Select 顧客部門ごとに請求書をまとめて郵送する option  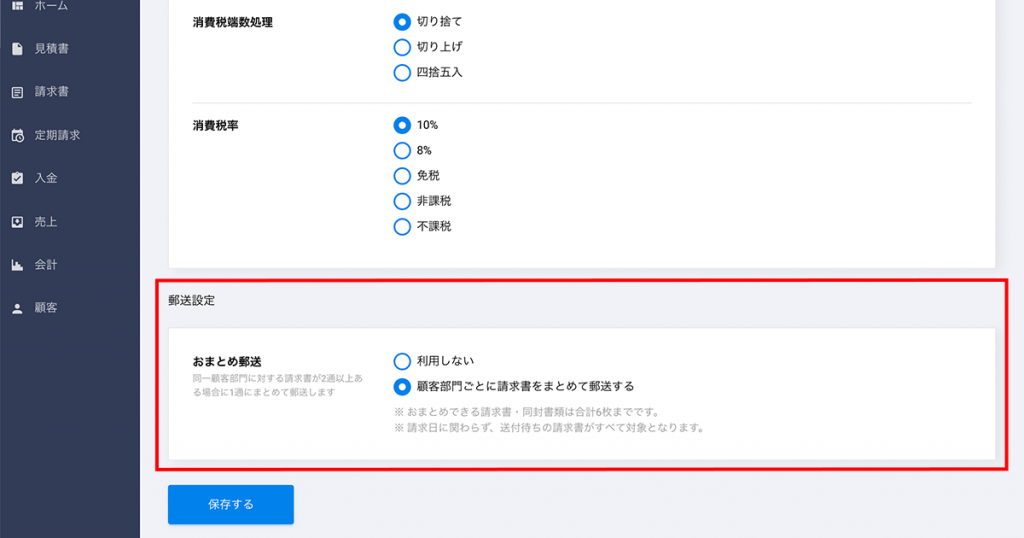[402, 387]
